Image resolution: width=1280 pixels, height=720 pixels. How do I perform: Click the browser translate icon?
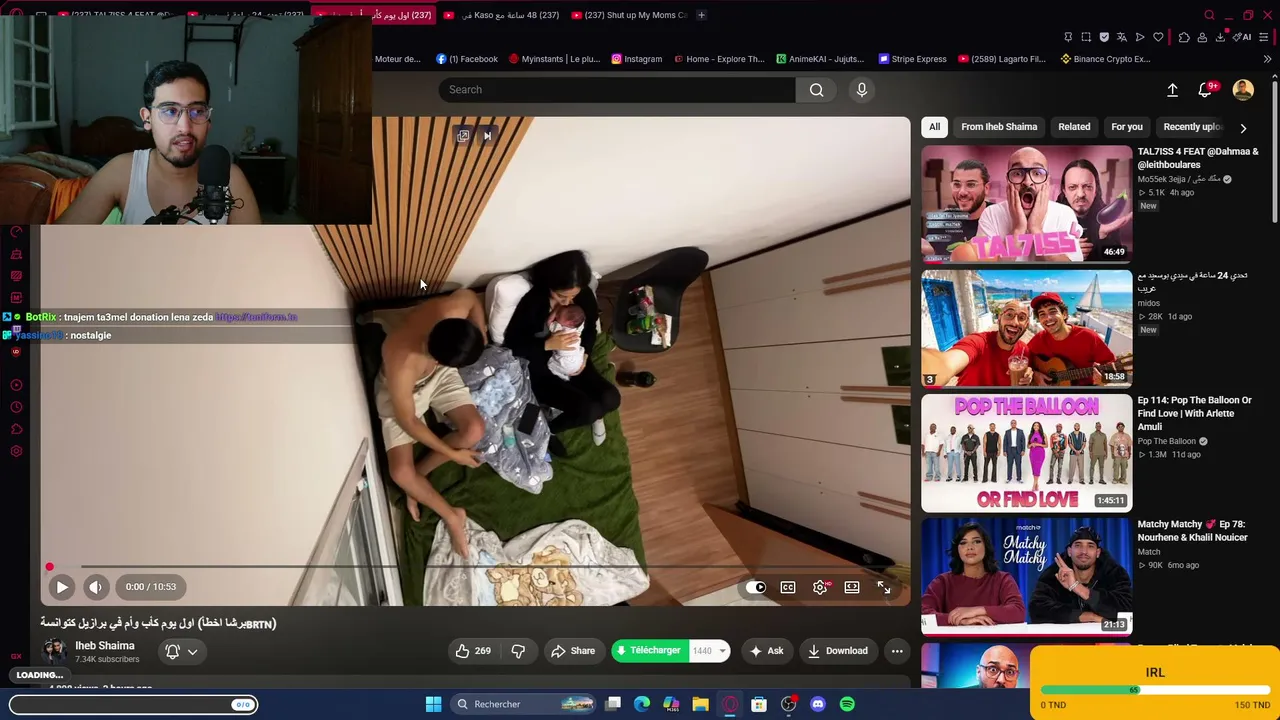click(1122, 37)
